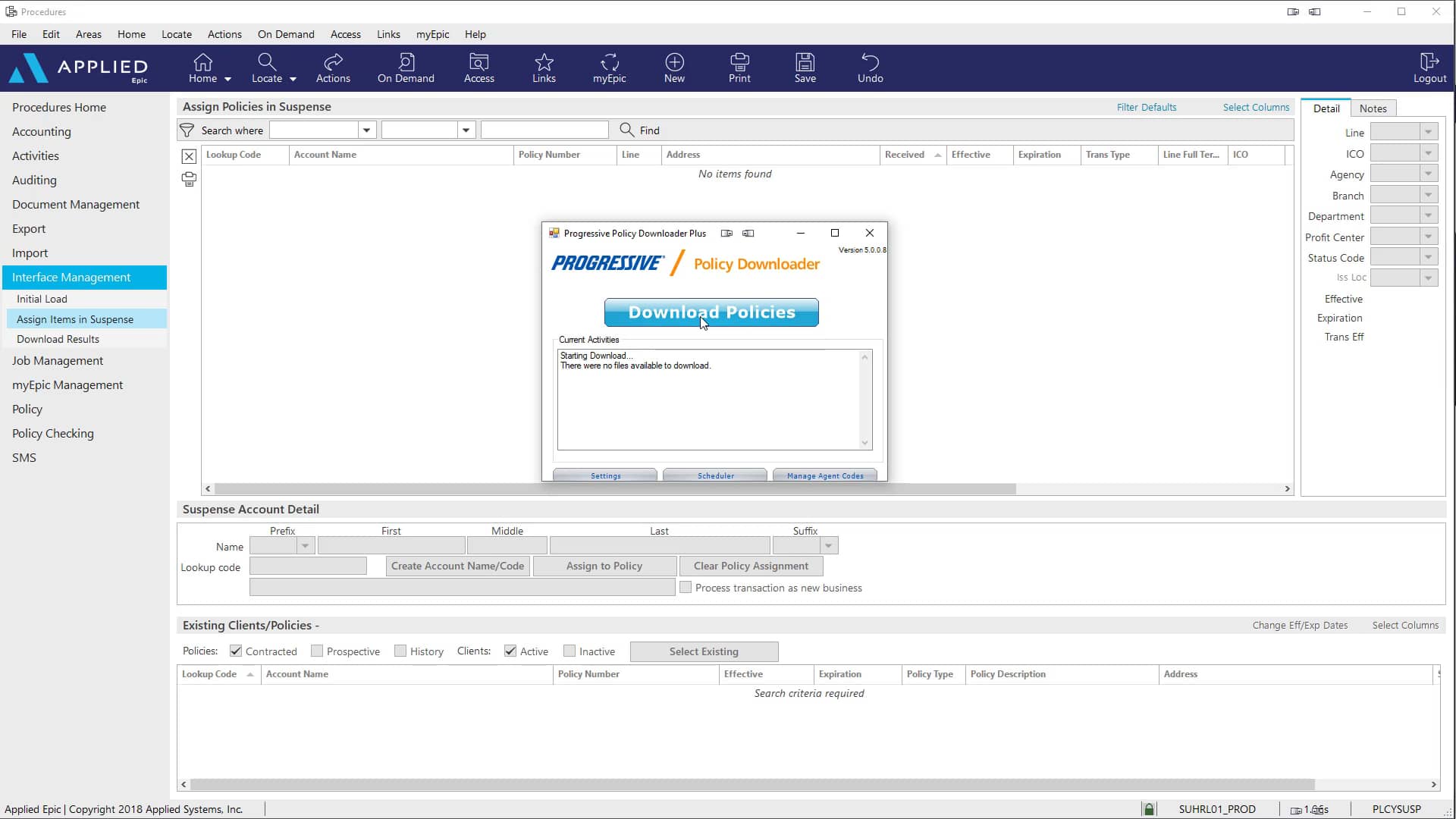Uncheck the Active clients checkbox
This screenshot has height=819, width=1456.
pyautogui.click(x=510, y=651)
